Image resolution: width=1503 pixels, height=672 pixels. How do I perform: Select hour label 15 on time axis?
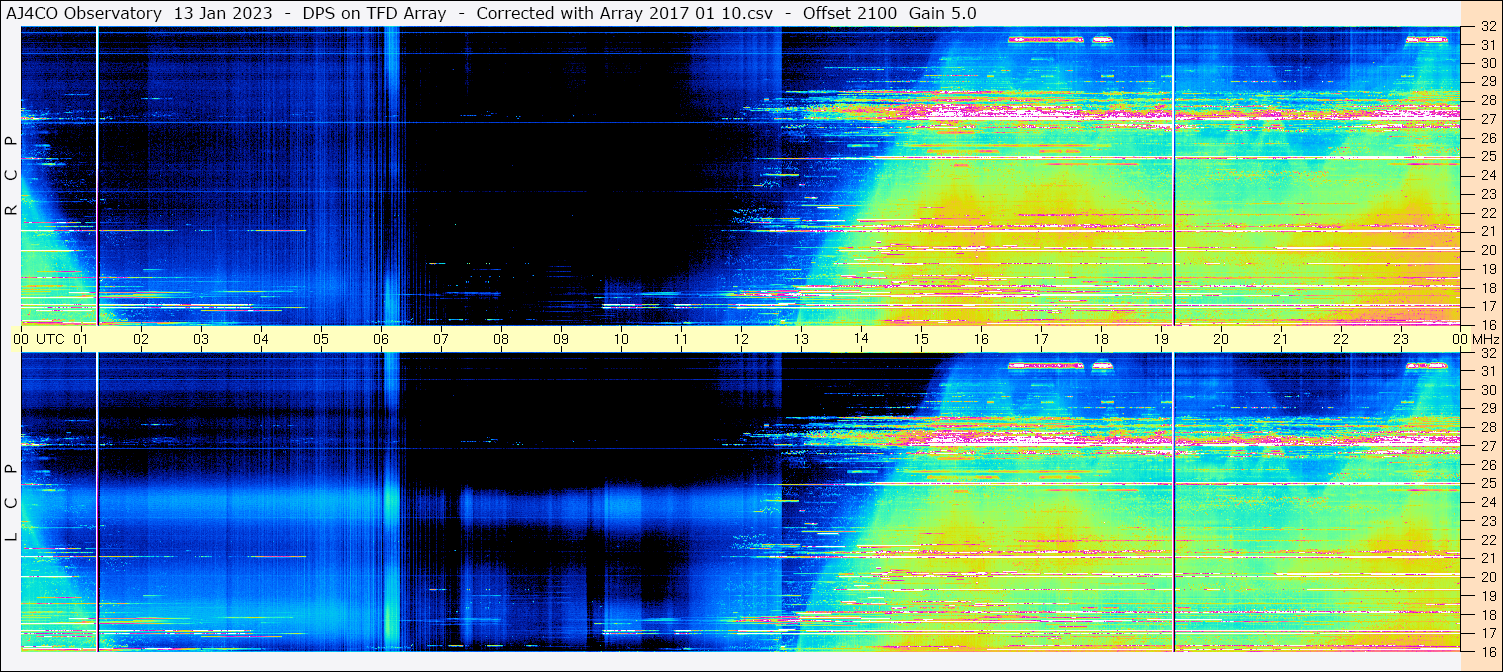pyautogui.click(x=921, y=339)
